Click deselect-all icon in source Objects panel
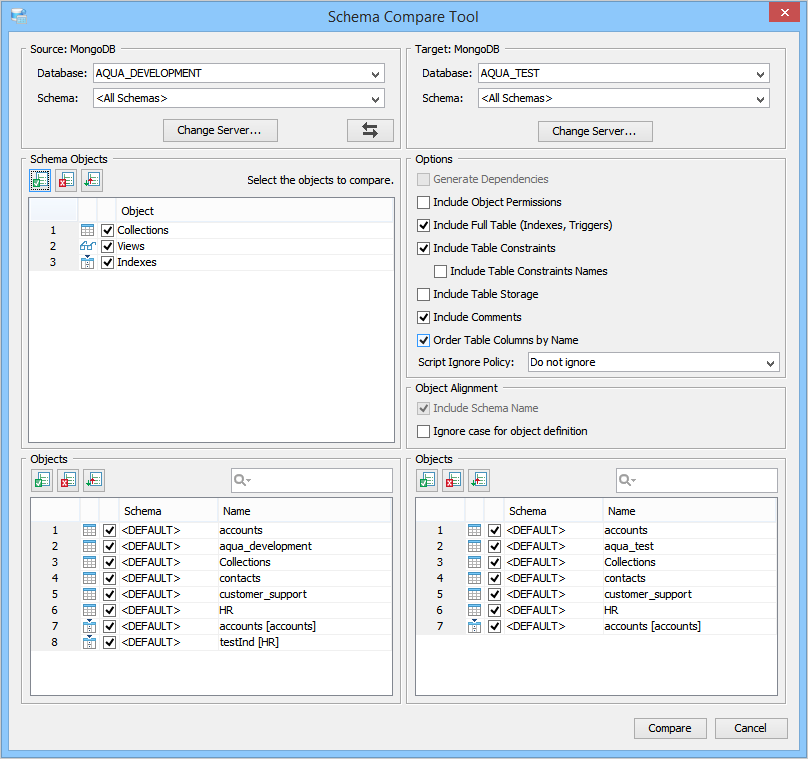Viewport: 808px width, 759px height. 68,481
